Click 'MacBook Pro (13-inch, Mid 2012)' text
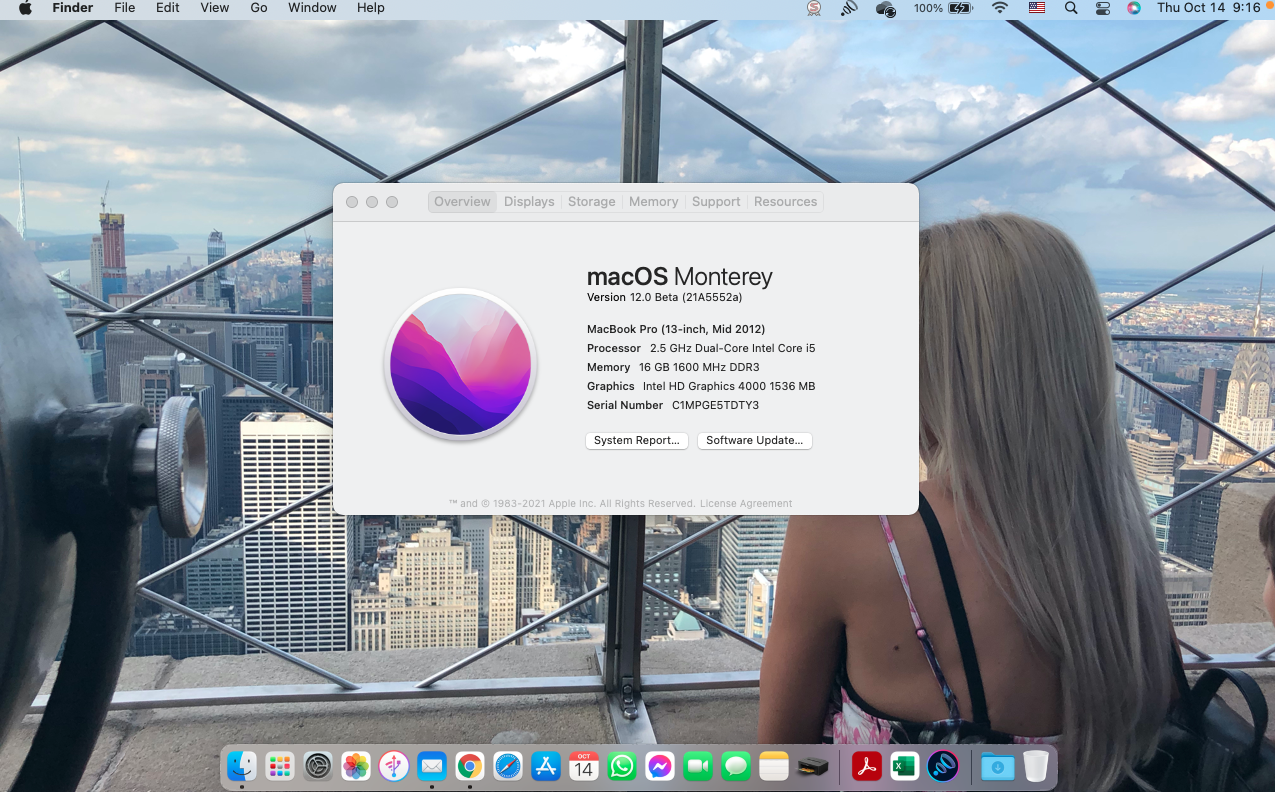 click(x=676, y=329)
